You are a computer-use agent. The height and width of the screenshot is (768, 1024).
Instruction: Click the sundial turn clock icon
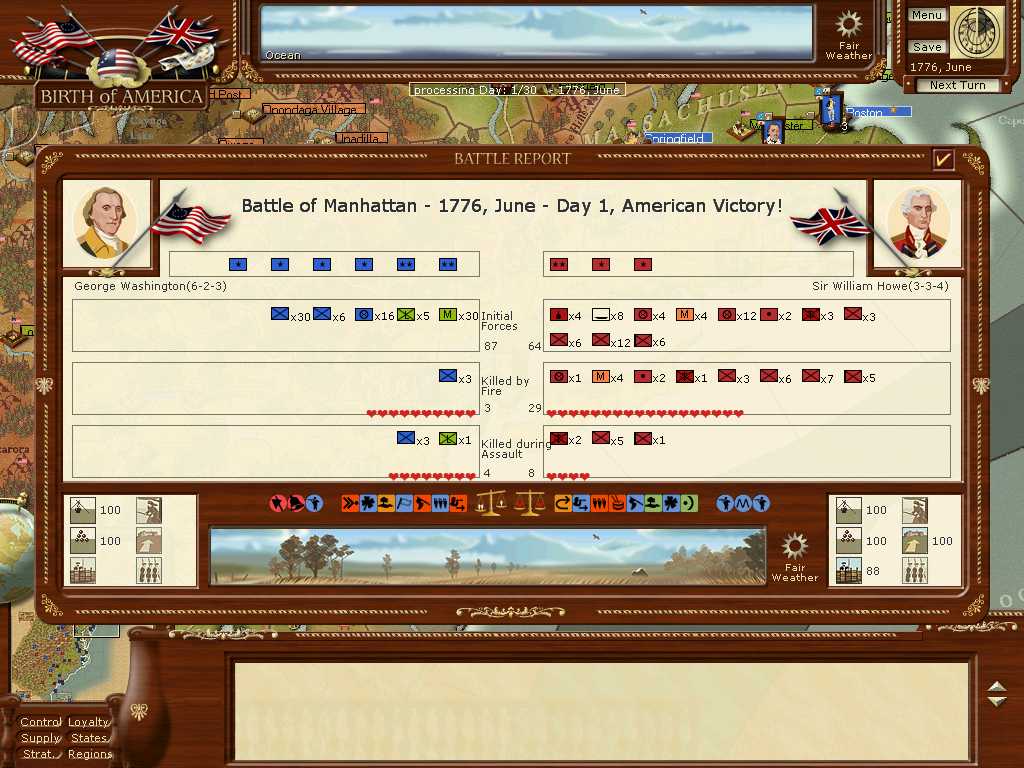(976, 33)
